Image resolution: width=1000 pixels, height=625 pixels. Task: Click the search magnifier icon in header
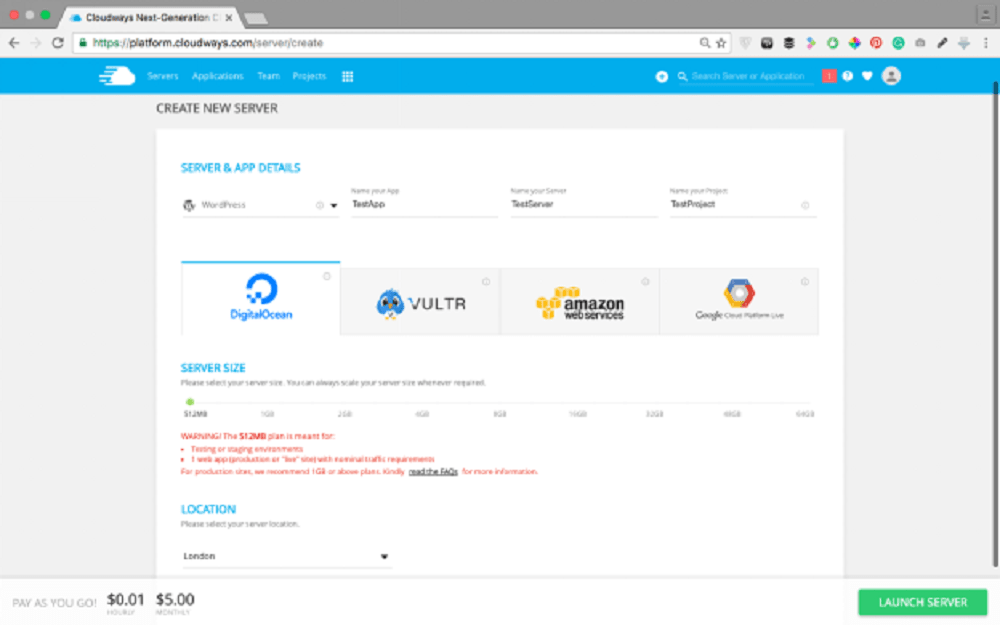click(x=682, y=77)
